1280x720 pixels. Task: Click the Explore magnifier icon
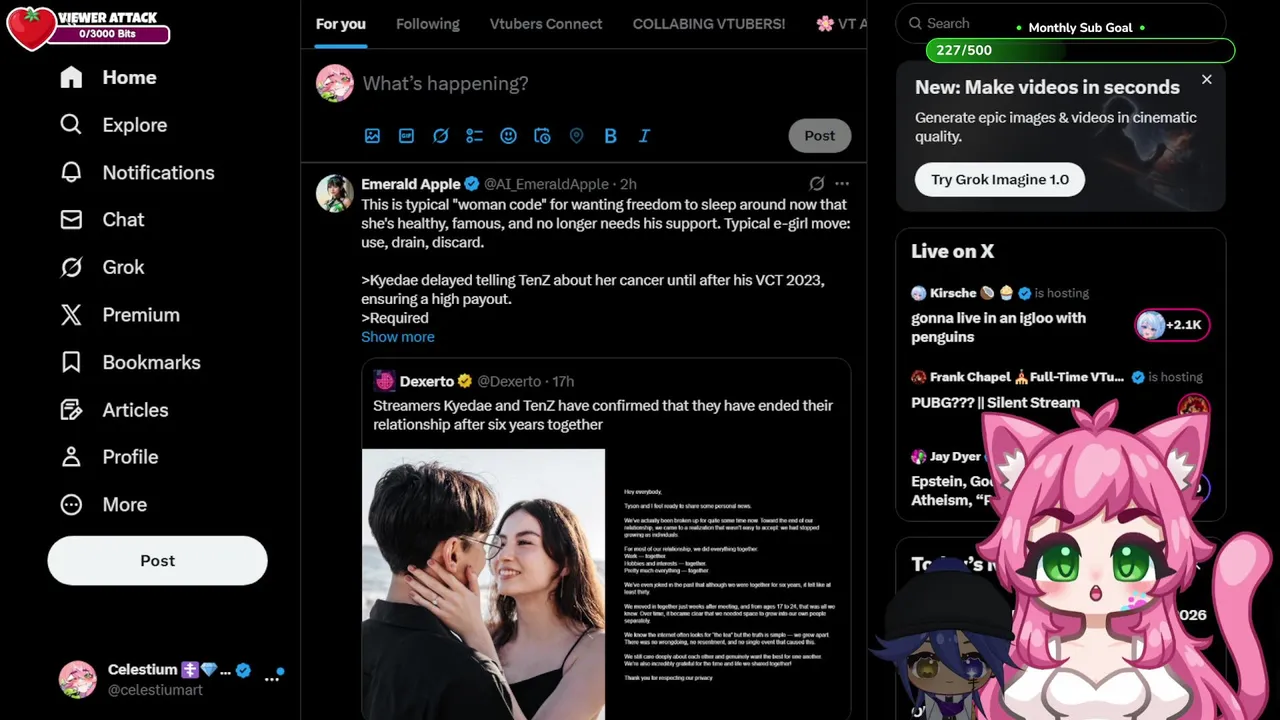click(71, 125)
